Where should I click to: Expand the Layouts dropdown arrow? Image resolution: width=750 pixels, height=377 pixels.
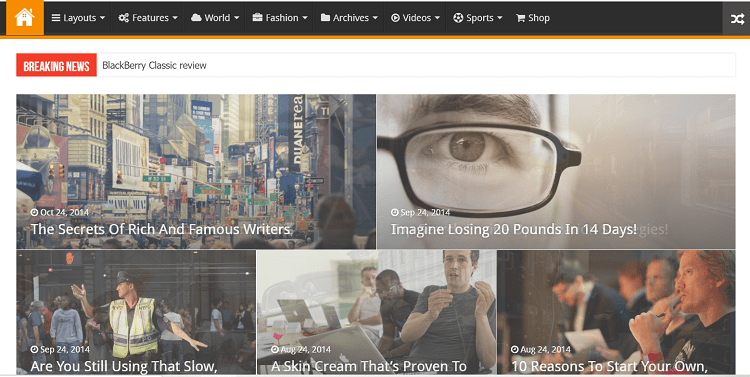tap(102, 18)
